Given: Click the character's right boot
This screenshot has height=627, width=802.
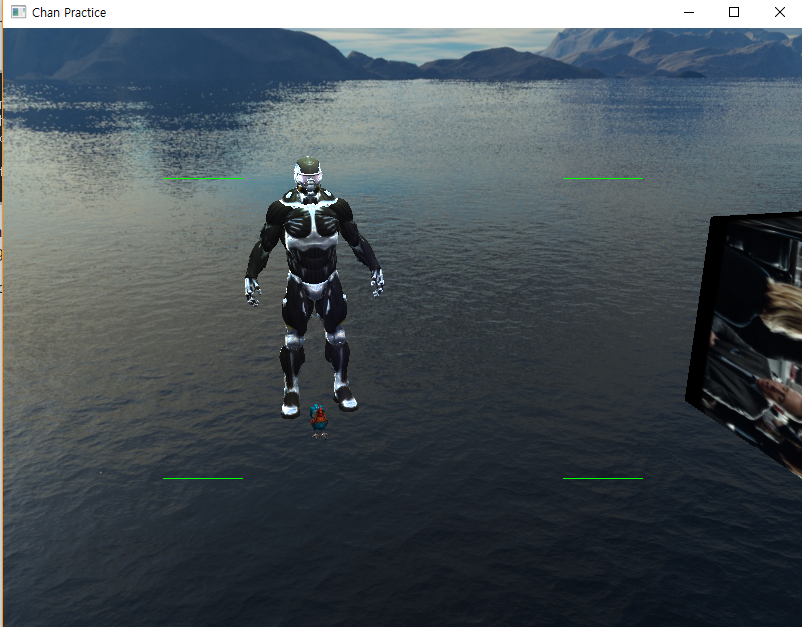Looking at the screenshot, I should click(289, 397).
